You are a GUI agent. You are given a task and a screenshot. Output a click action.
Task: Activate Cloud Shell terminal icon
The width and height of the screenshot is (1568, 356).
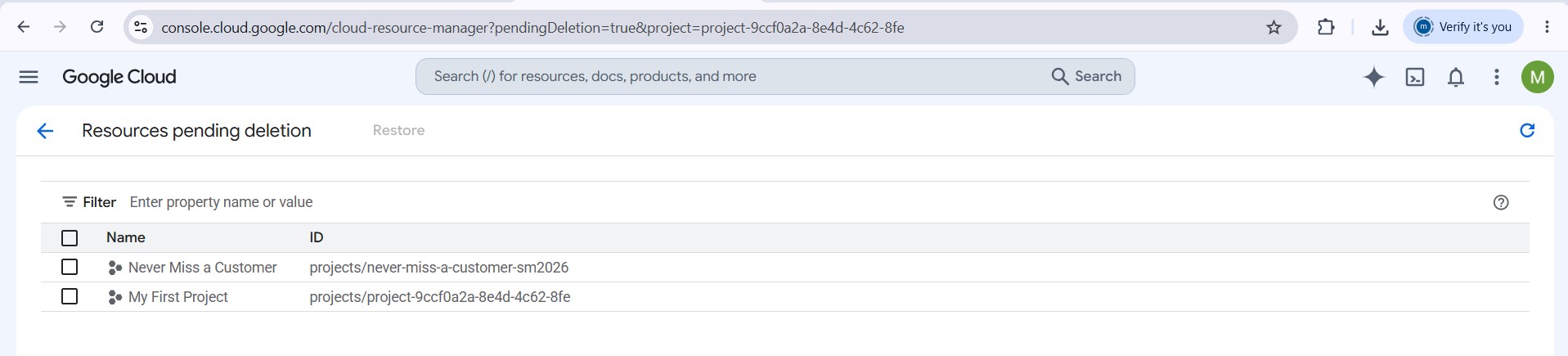(1415, 77)
